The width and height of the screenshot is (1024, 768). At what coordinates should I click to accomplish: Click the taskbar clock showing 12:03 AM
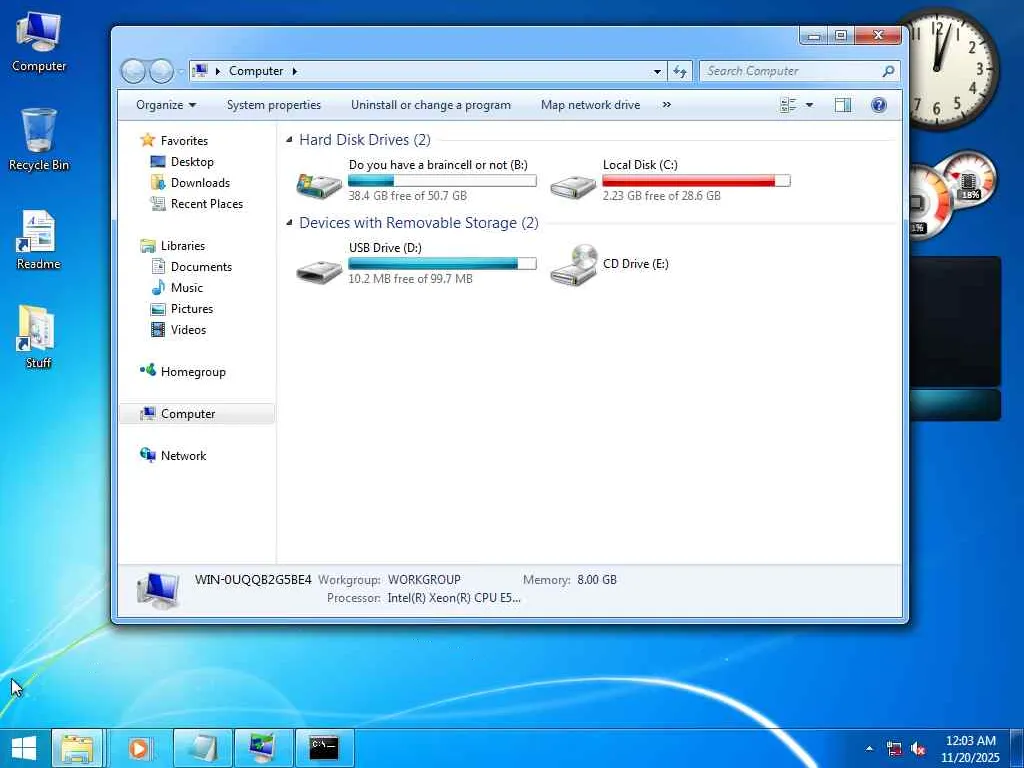(x=970, y=748)
